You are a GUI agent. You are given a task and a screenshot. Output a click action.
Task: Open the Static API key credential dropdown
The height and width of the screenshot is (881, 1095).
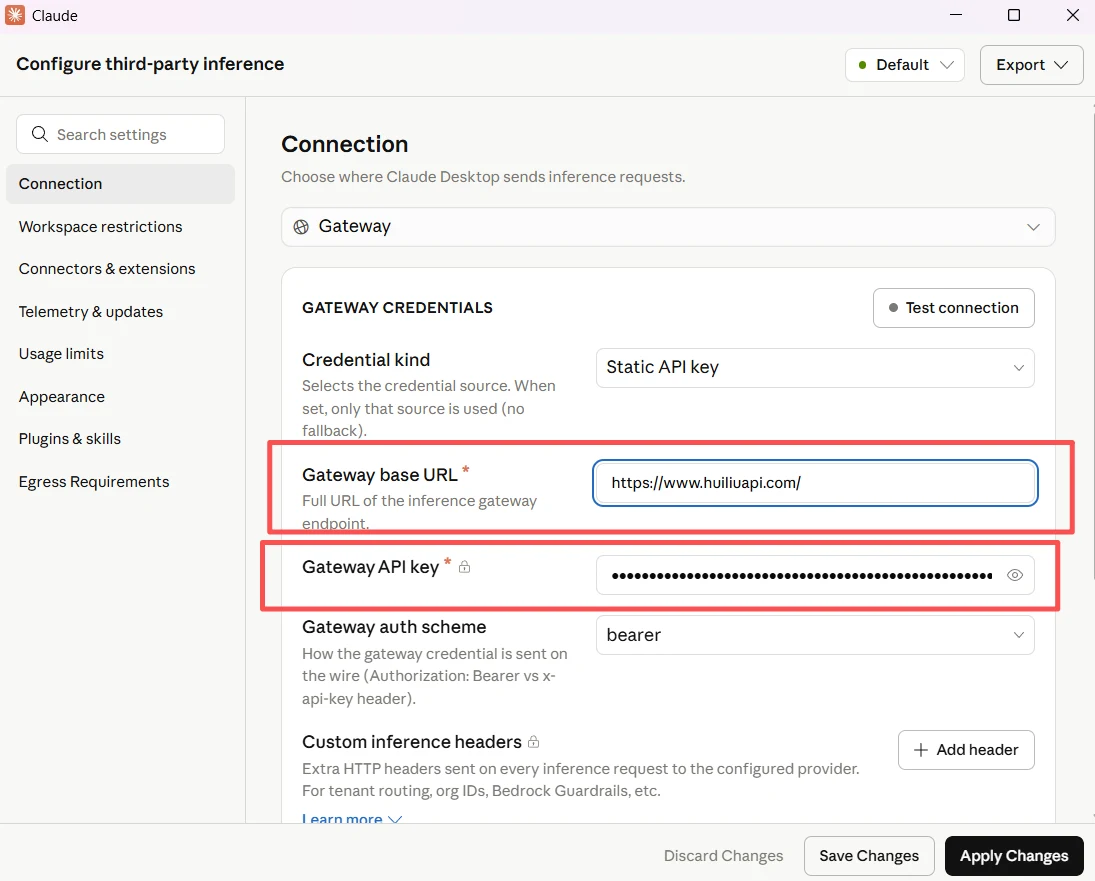click(x=815, y=367)
